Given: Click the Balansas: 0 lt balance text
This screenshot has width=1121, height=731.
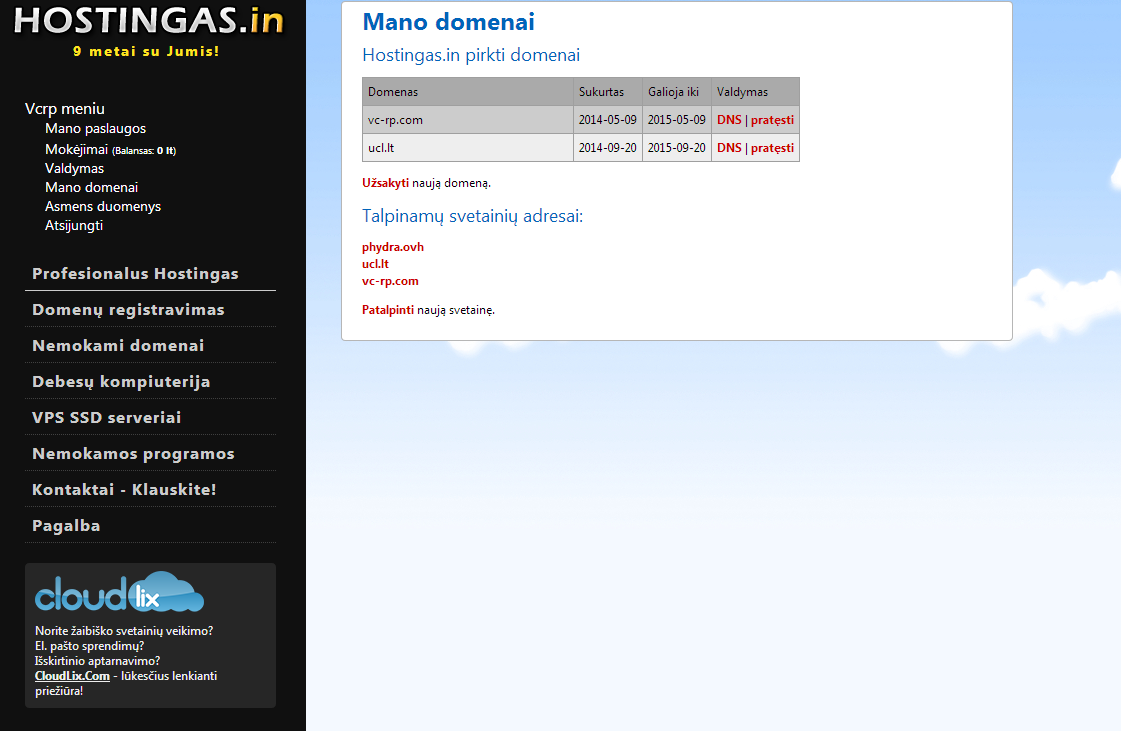Looking at the screenshot, I should (x=144, y=151).
